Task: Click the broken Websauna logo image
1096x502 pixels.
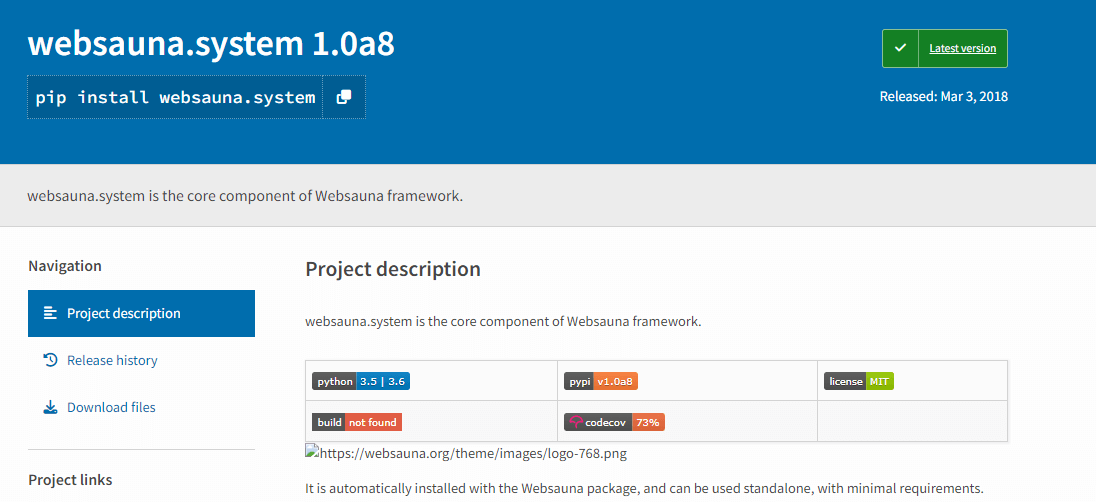Action: (312, 453)
